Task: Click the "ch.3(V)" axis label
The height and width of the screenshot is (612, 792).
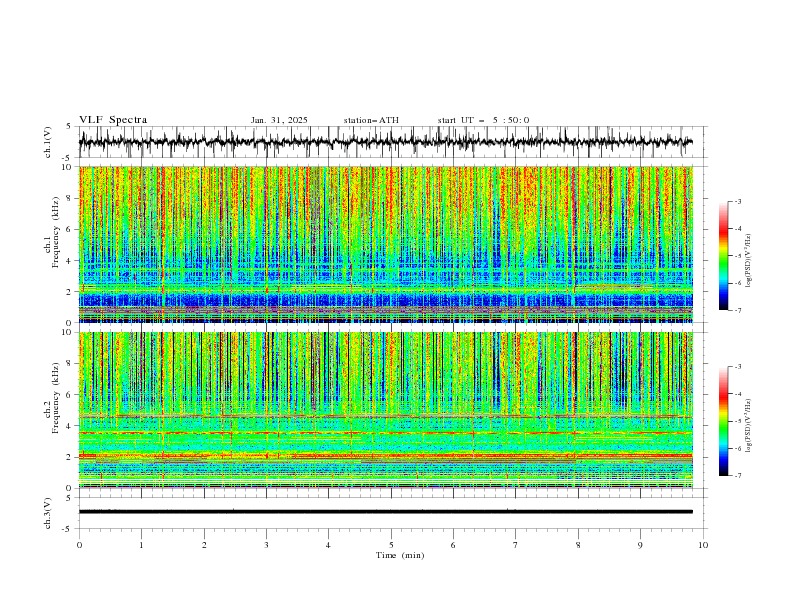Action: [x=48, y=513]
